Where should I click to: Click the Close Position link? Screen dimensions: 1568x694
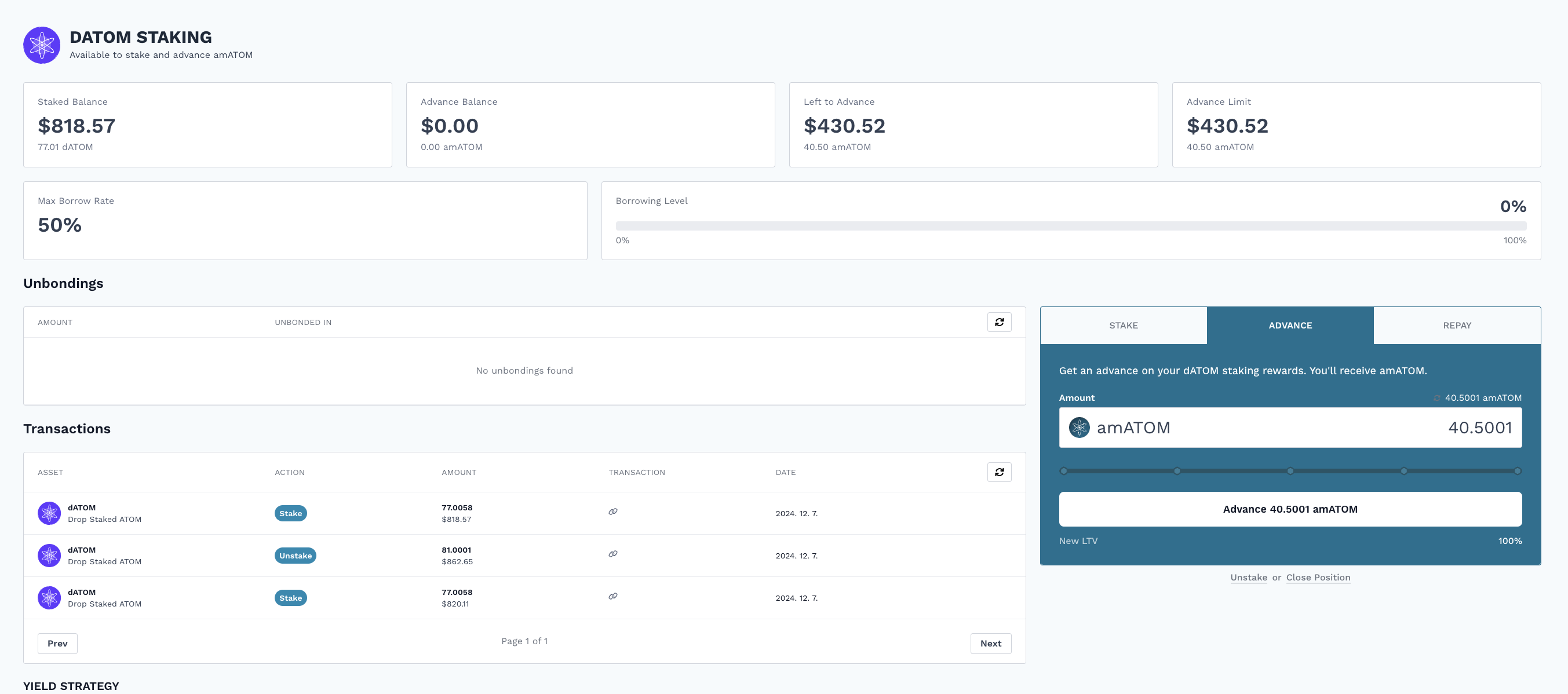1318,577
